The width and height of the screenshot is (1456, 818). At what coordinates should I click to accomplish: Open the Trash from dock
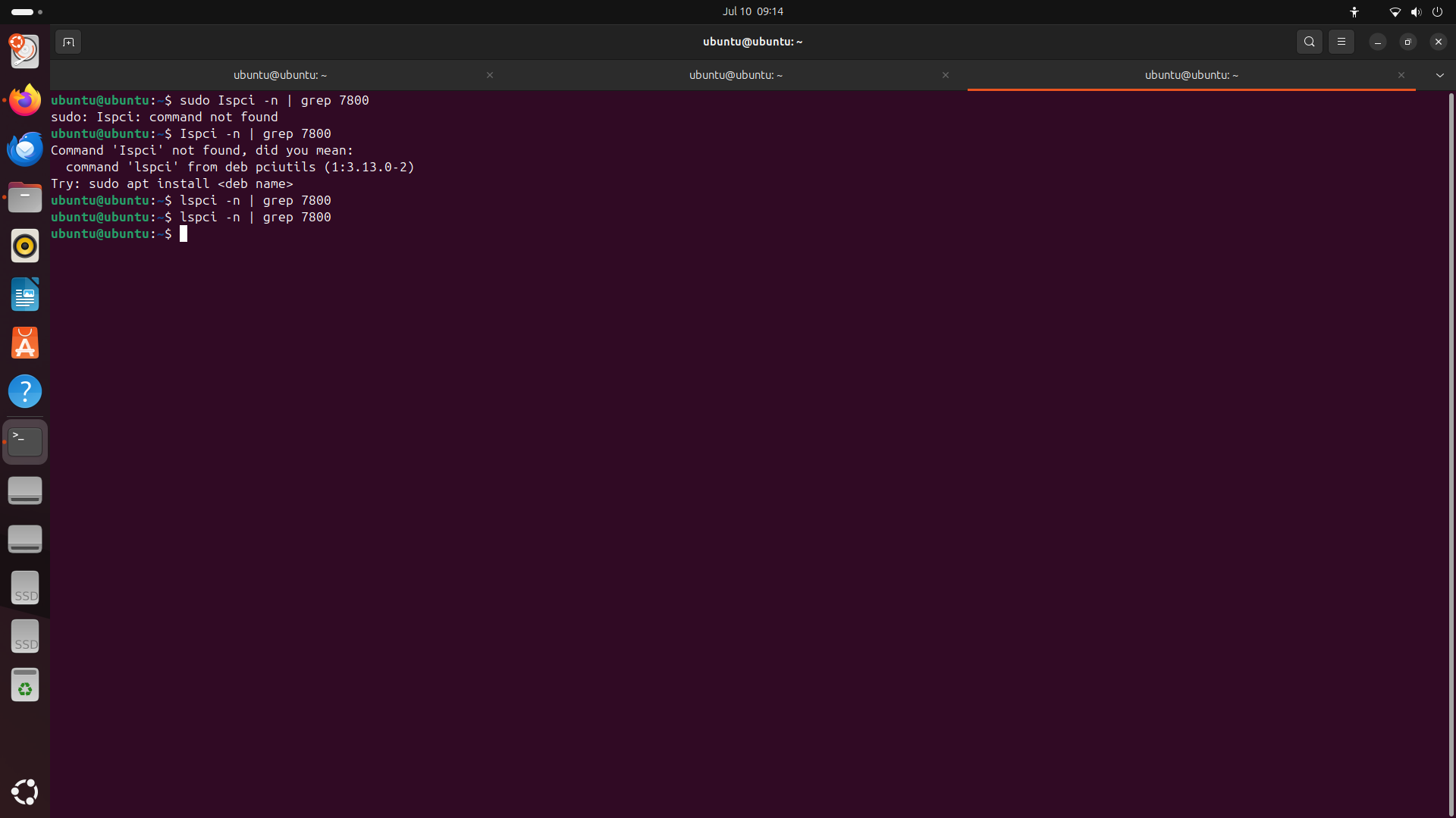click(x=25, y=685)
